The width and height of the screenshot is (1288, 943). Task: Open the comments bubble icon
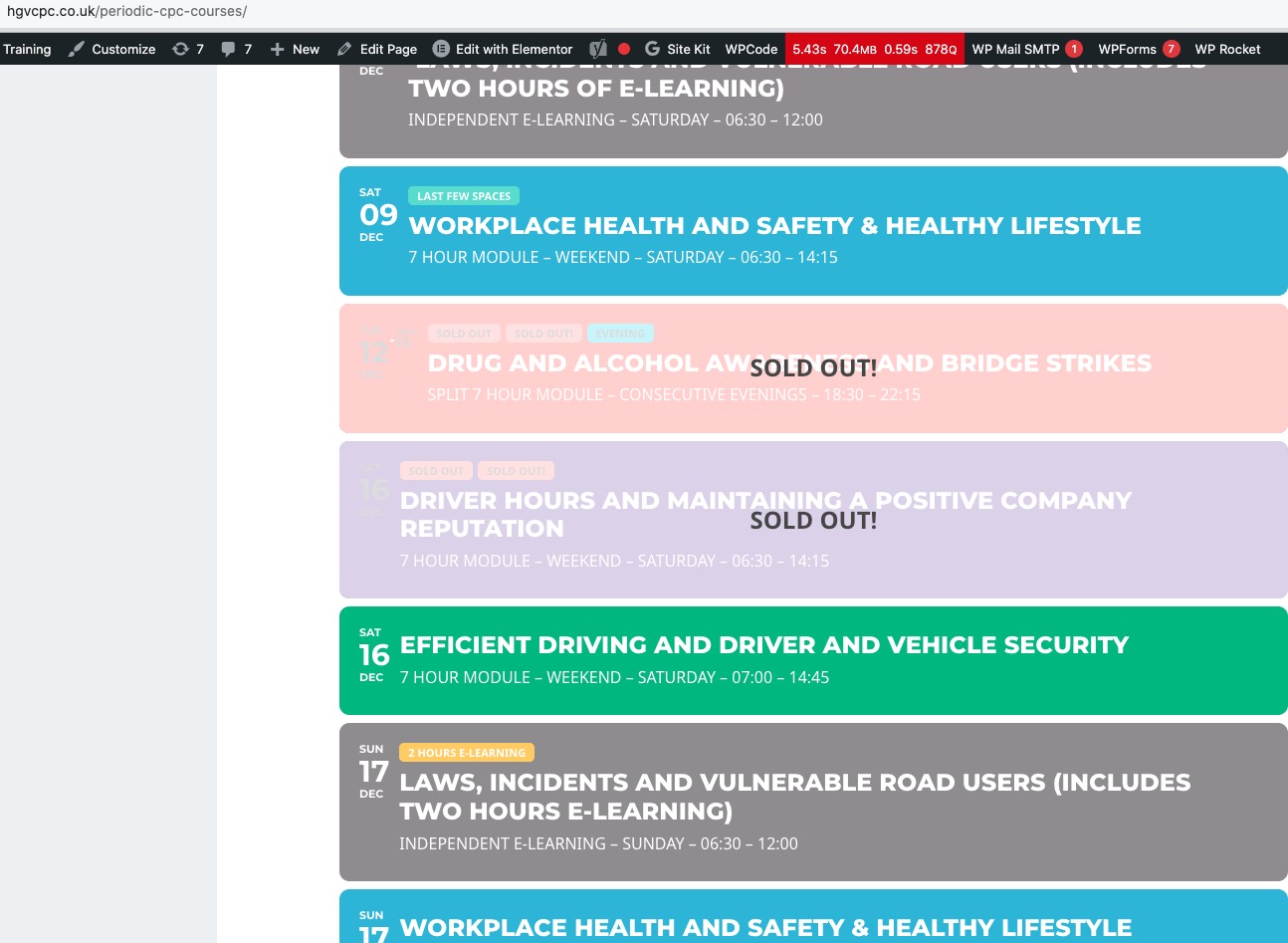[x=228, y=49]
